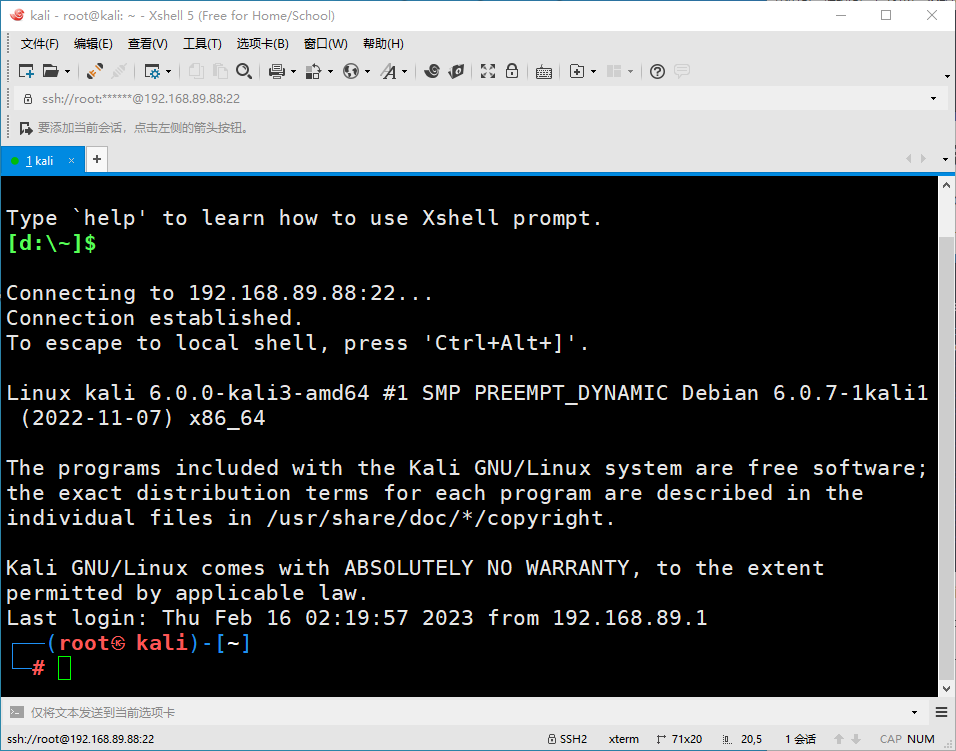Expand the New tab icon dropdown arrow
This screenshot has height=751, width=956.
click(x=593, y=72)
